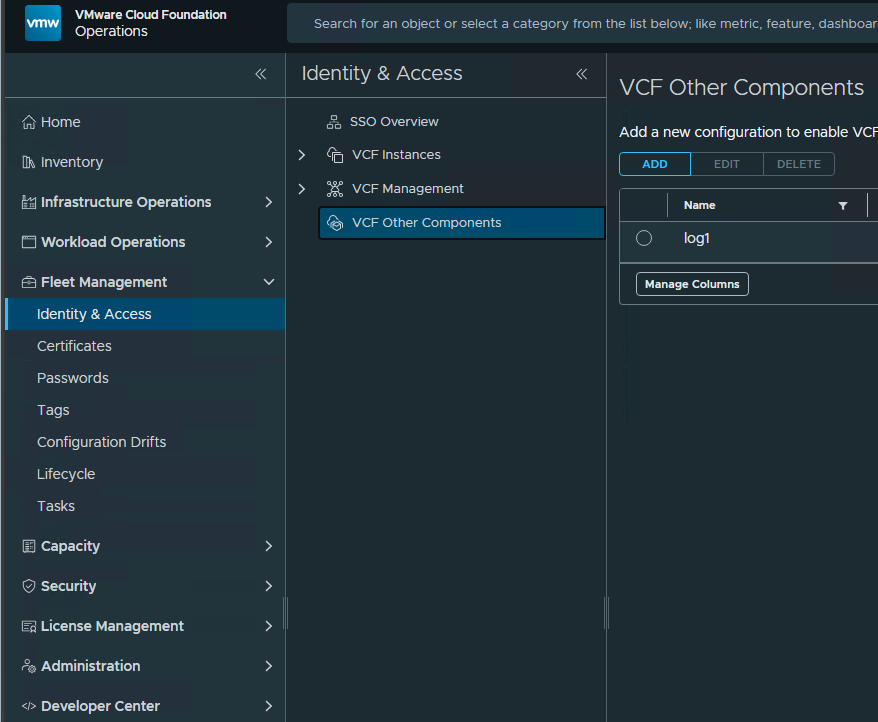Click the Manage Columns button

click(x=692, y=284)
